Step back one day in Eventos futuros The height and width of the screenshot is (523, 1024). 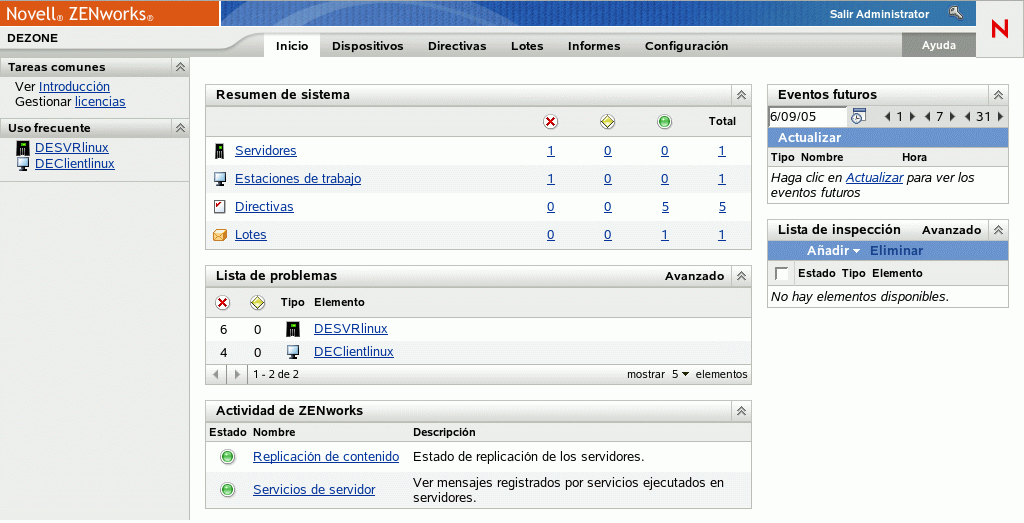click(x=887, y=117)
